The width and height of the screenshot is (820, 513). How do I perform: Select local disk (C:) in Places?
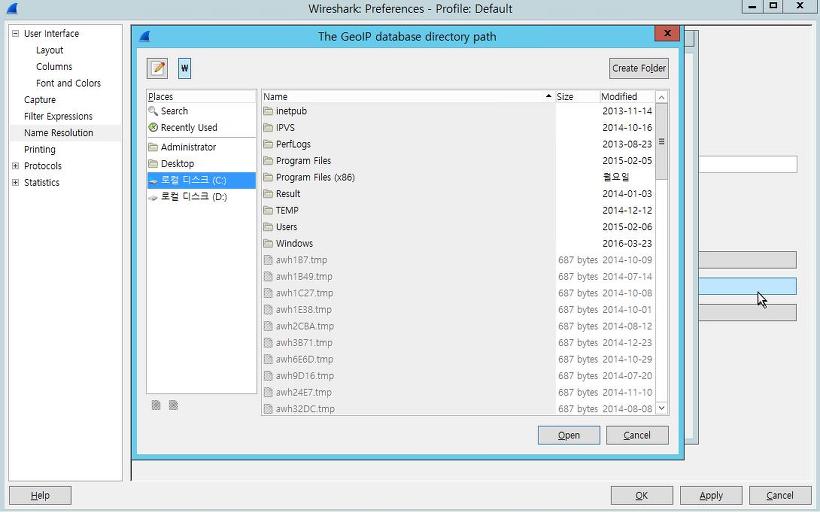201,180
